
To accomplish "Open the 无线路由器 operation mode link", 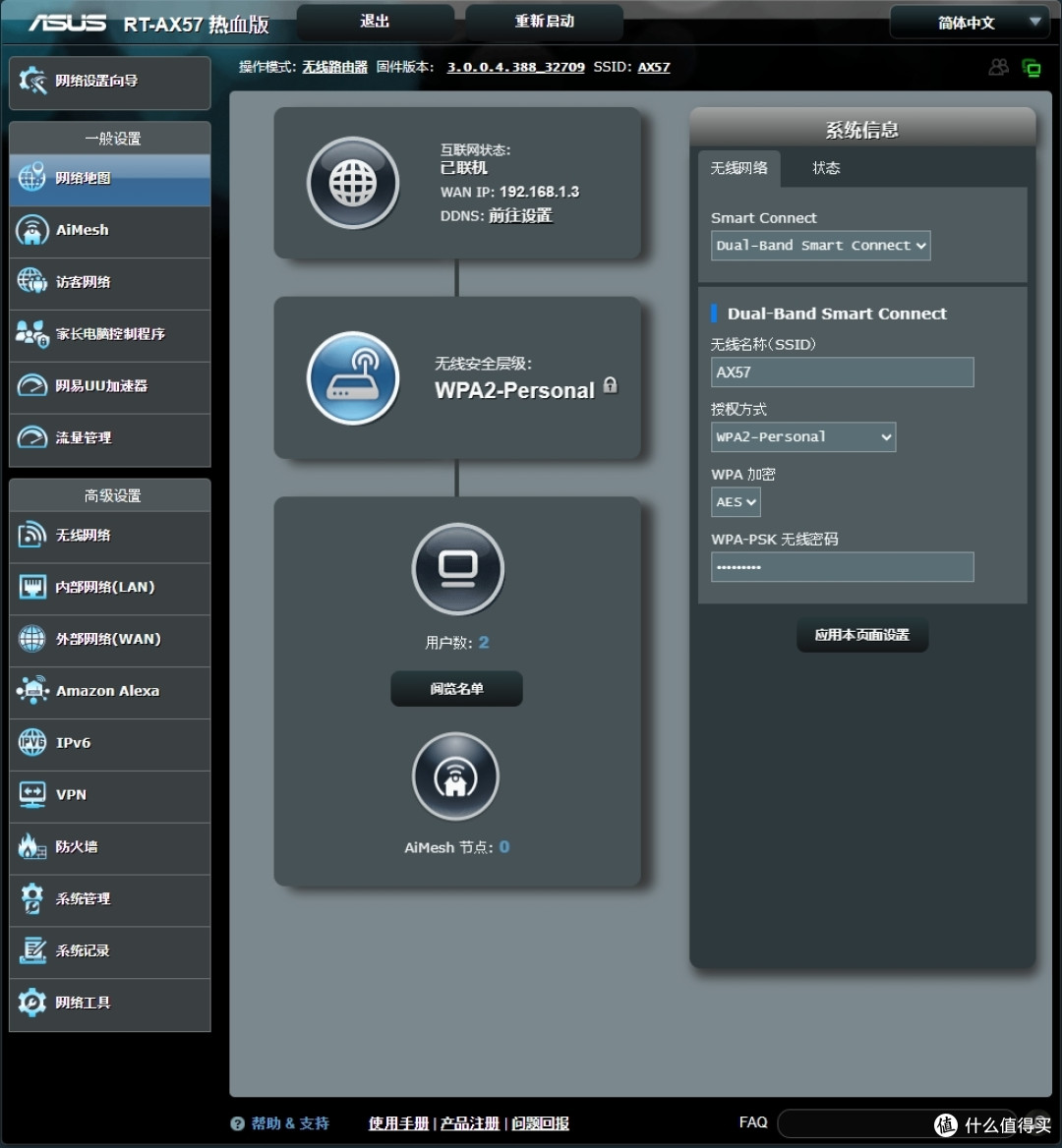I will coord(334,68).
